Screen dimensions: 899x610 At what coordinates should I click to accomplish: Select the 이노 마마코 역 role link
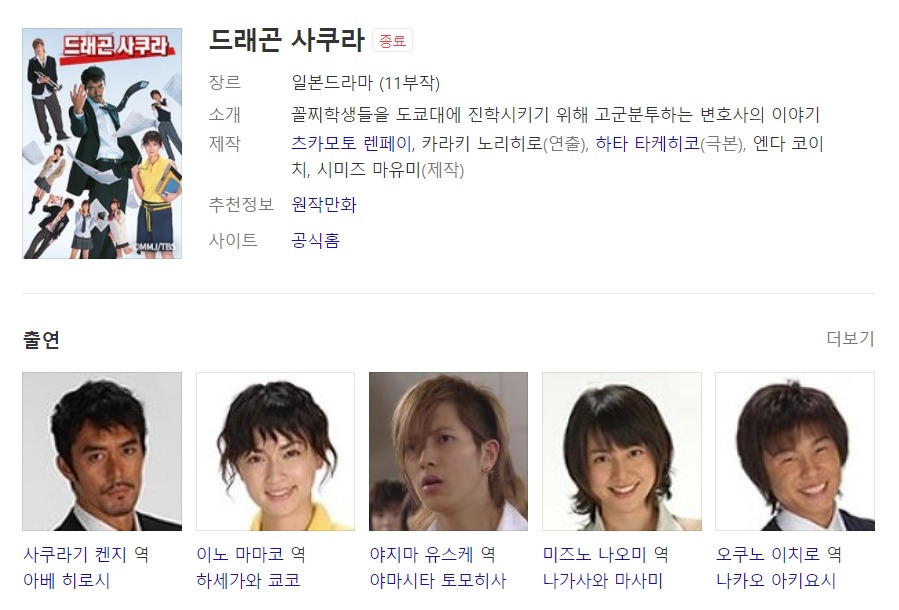[x=251, y=554]
